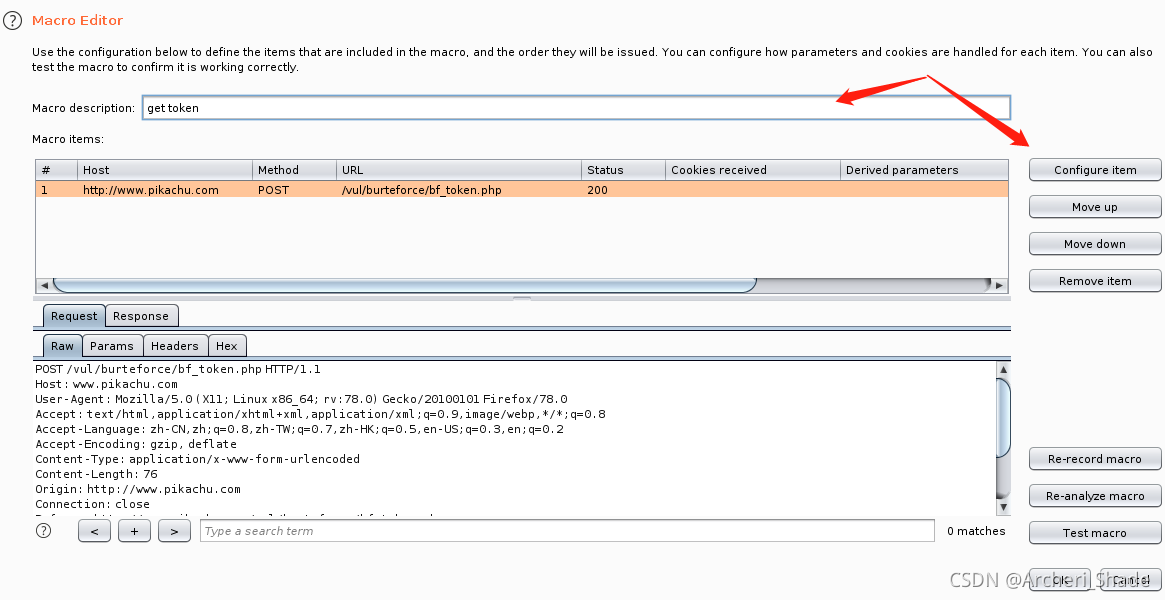Click the Accept-Language header line
This screenshot has height=600, width=1165.
(299, 429)
